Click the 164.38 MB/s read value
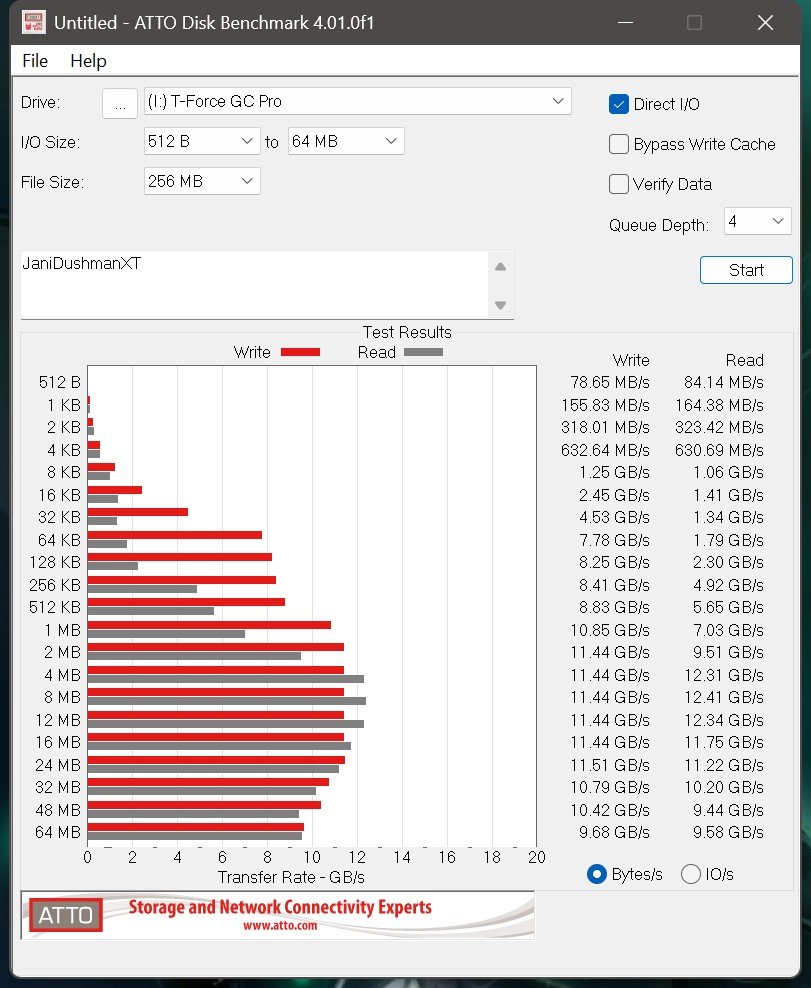 719,405
